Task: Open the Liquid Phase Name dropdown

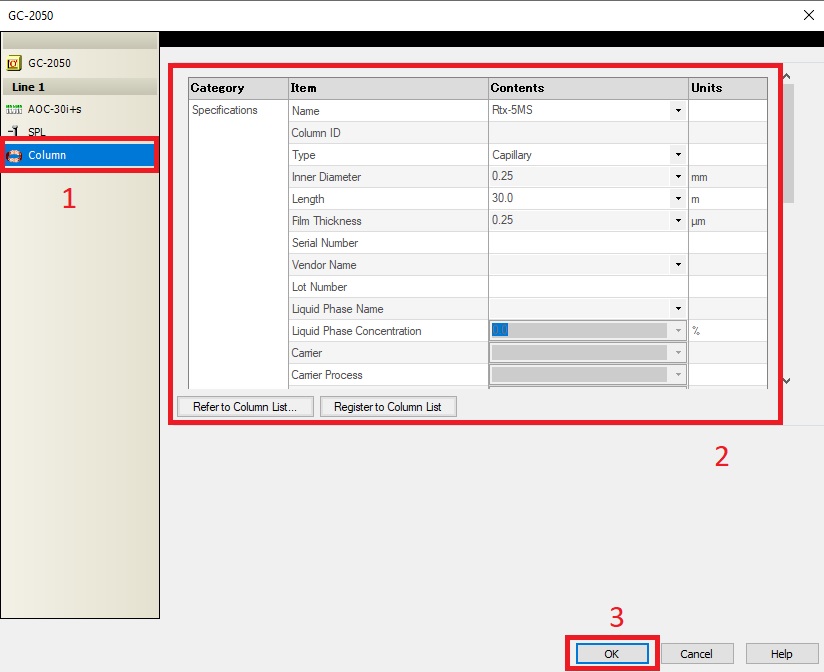Action: (x=677, y=309)
